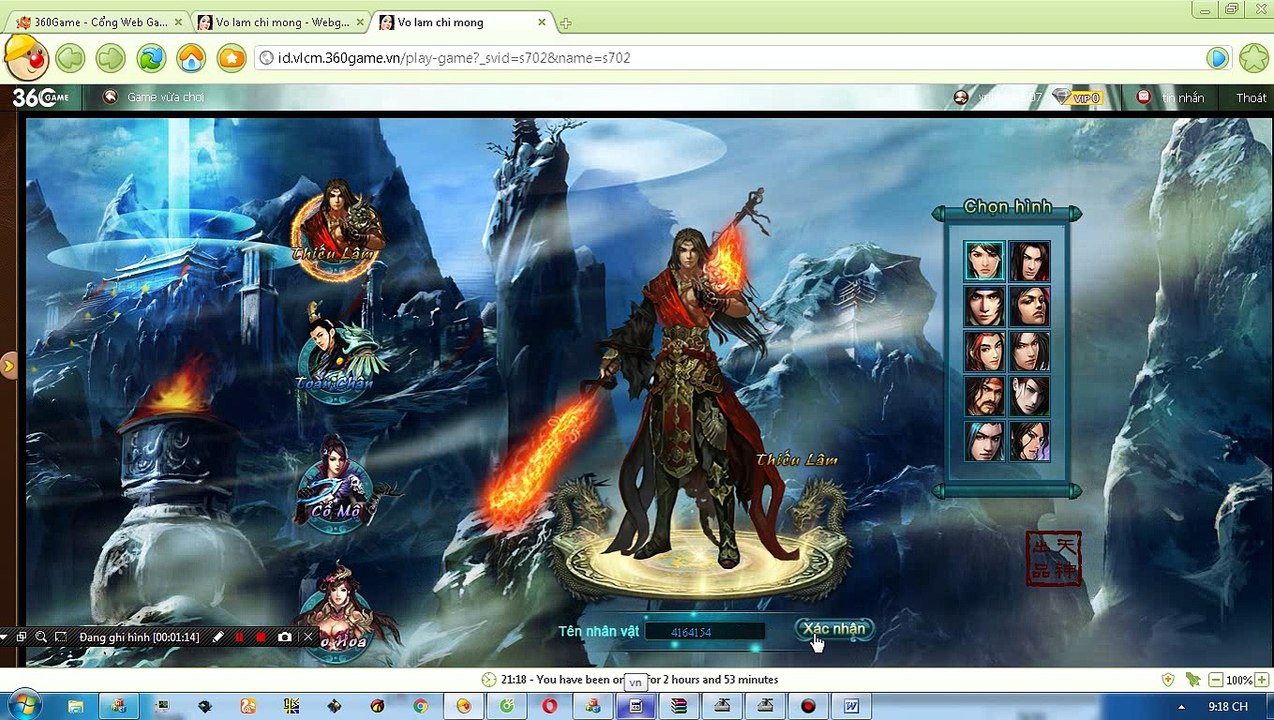Image resolution: width=1274 pixels, height=720 pixels.
Task: Expand the left side panel orange arrow
Action: pyautogui.click(x=8, y=366)
